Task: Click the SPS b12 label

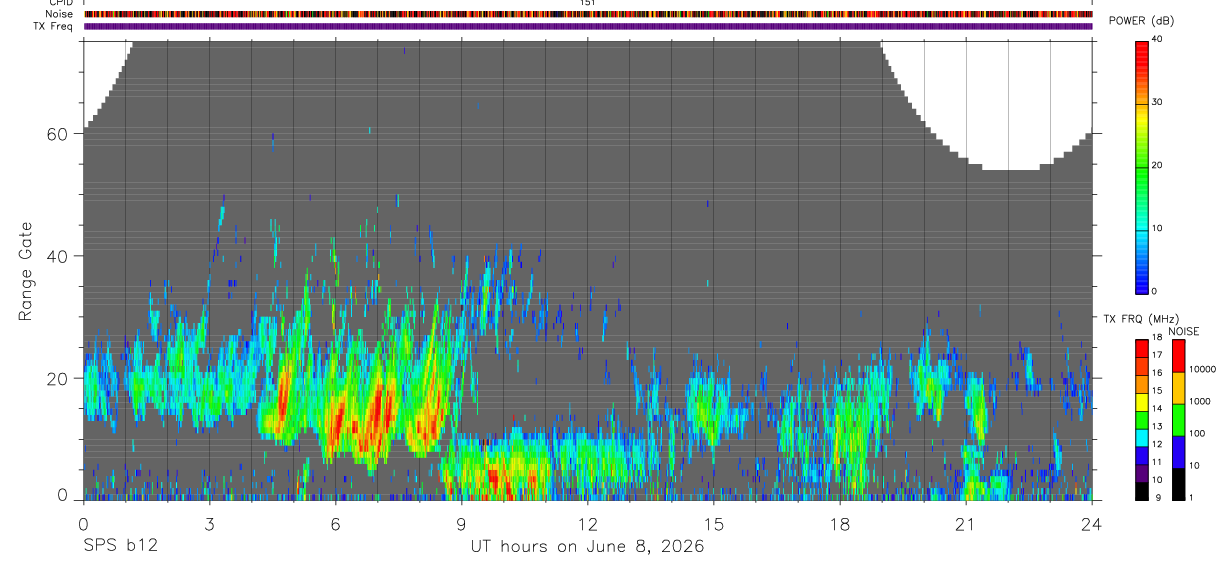Action: (x=120, y=546)
